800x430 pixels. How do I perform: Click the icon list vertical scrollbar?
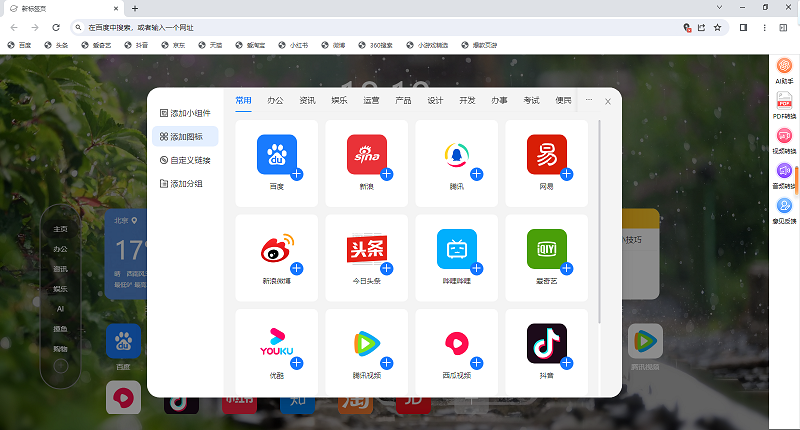click(x=600, y=220)
